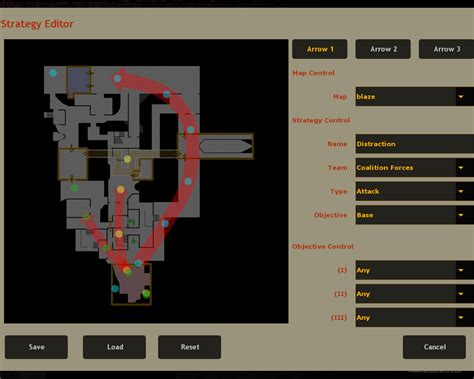Select the Arrow 1 button

(320, 49)
